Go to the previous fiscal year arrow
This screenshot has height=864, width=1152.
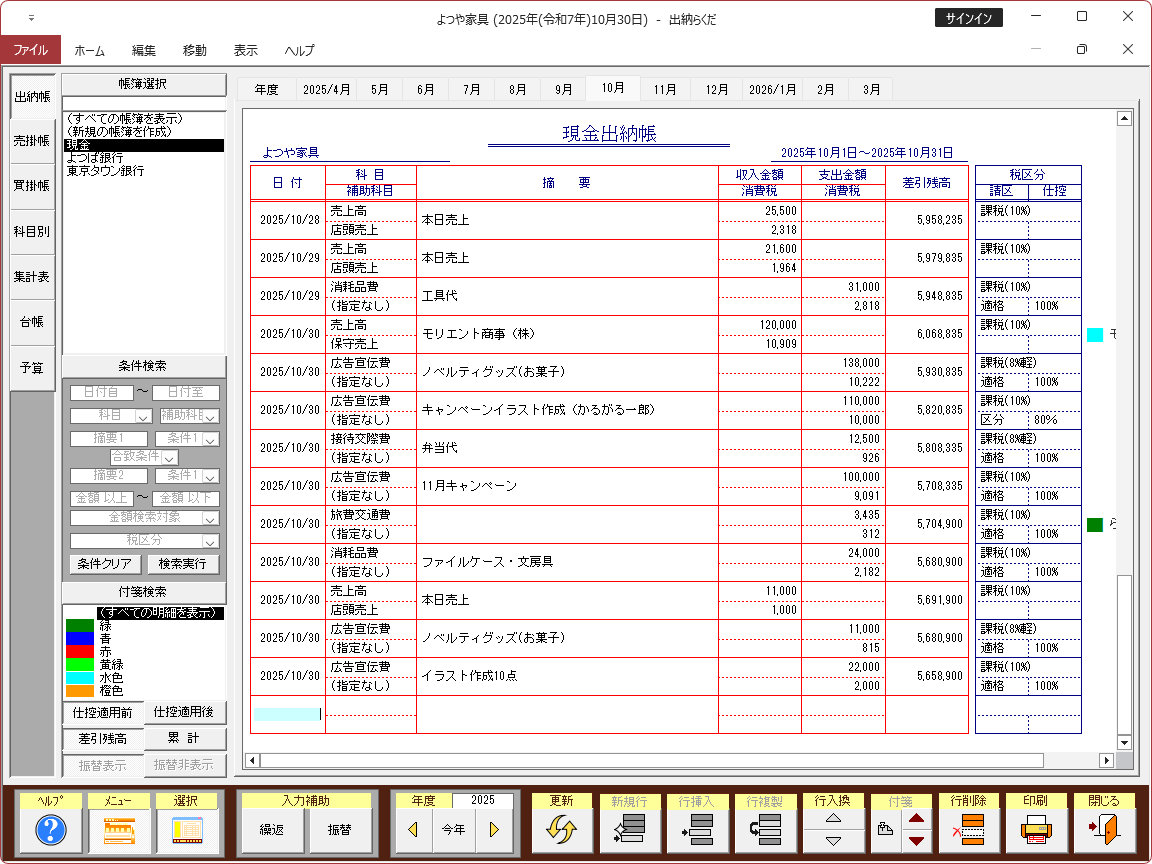413,830
